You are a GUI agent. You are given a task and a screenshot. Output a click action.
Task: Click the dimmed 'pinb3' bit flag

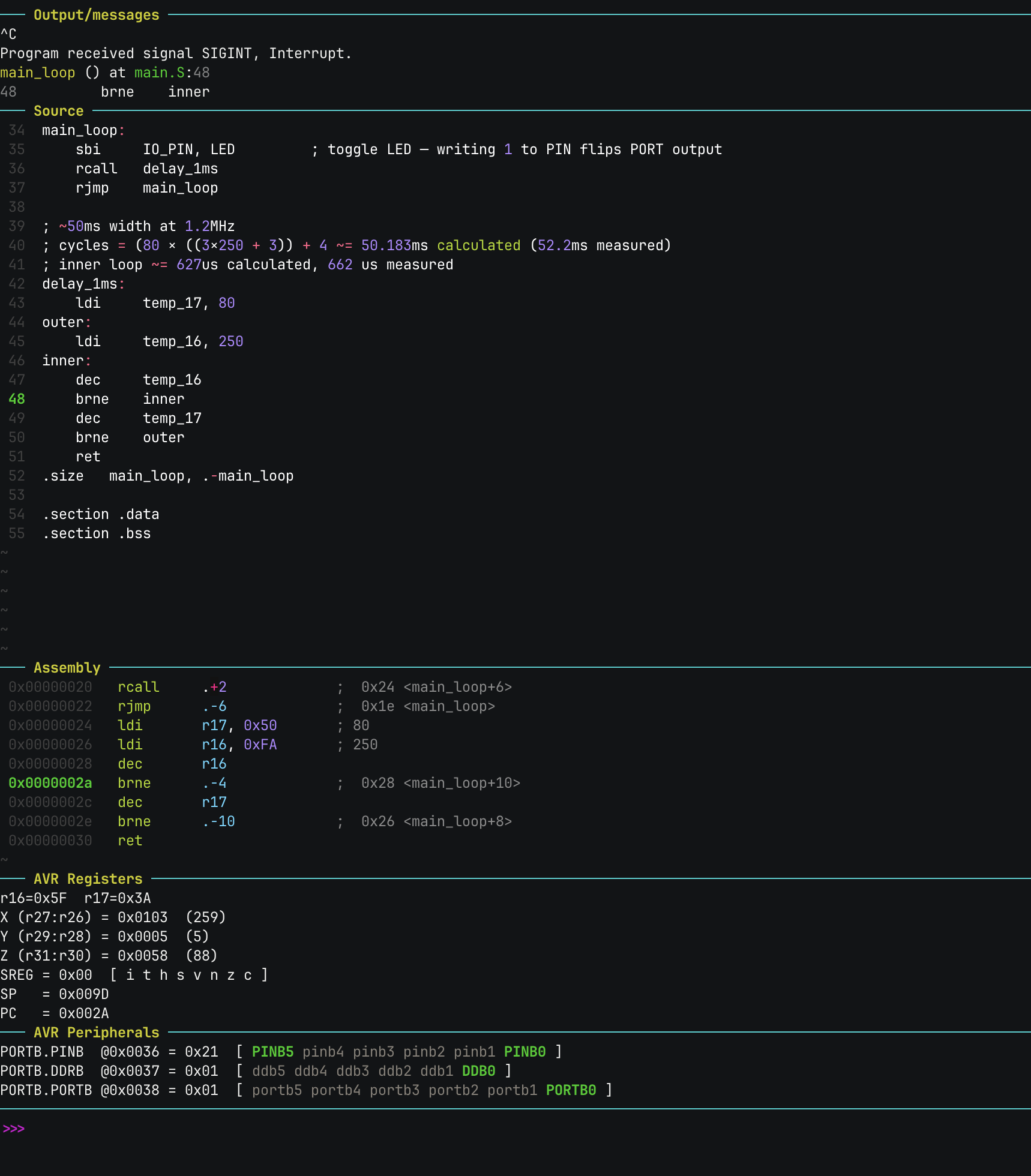point(374,1052)
